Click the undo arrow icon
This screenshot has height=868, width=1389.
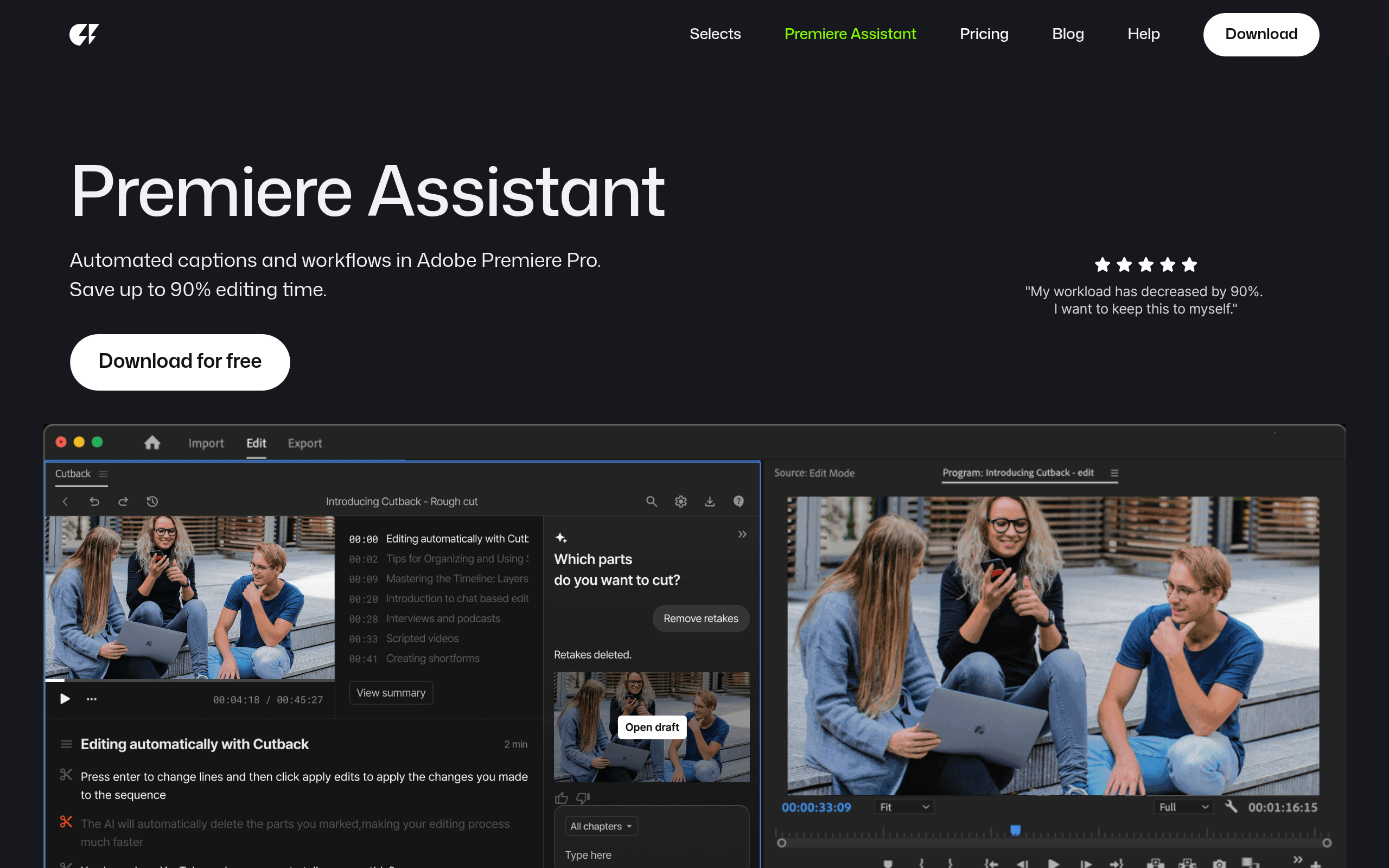(x=95, y=502)
